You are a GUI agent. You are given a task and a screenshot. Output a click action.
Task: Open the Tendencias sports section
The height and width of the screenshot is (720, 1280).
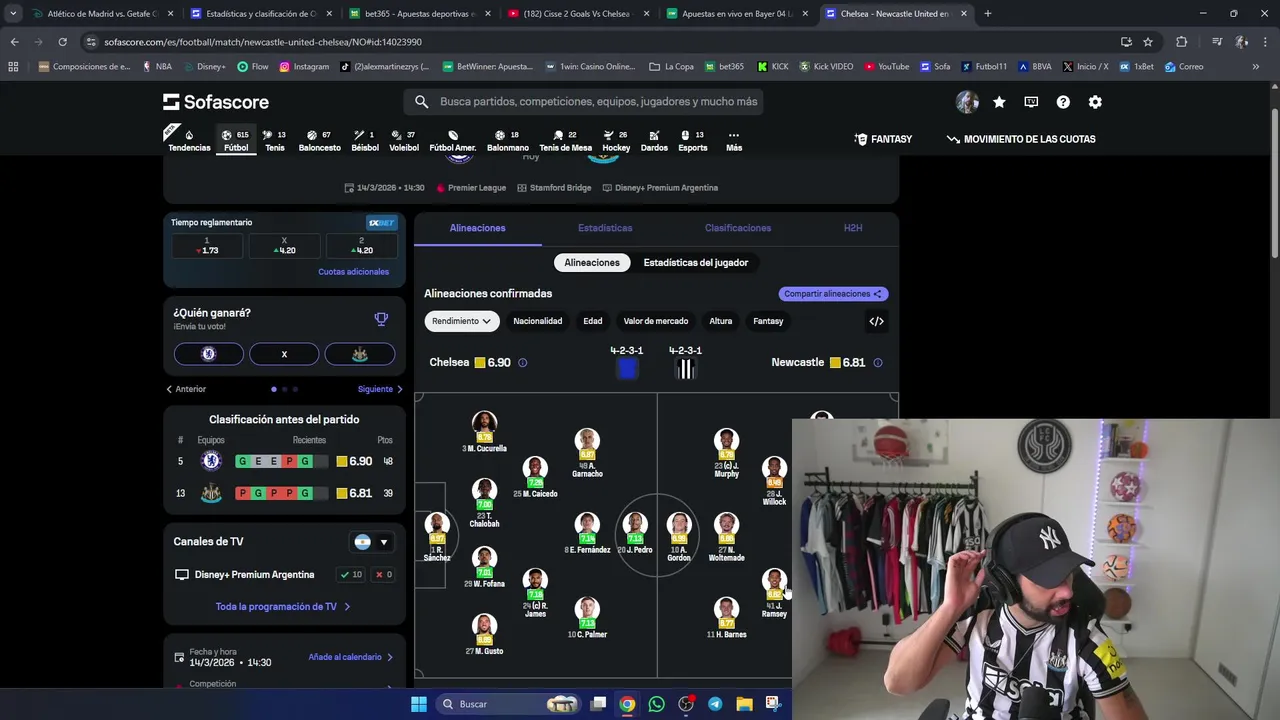(x=189, y=141)
